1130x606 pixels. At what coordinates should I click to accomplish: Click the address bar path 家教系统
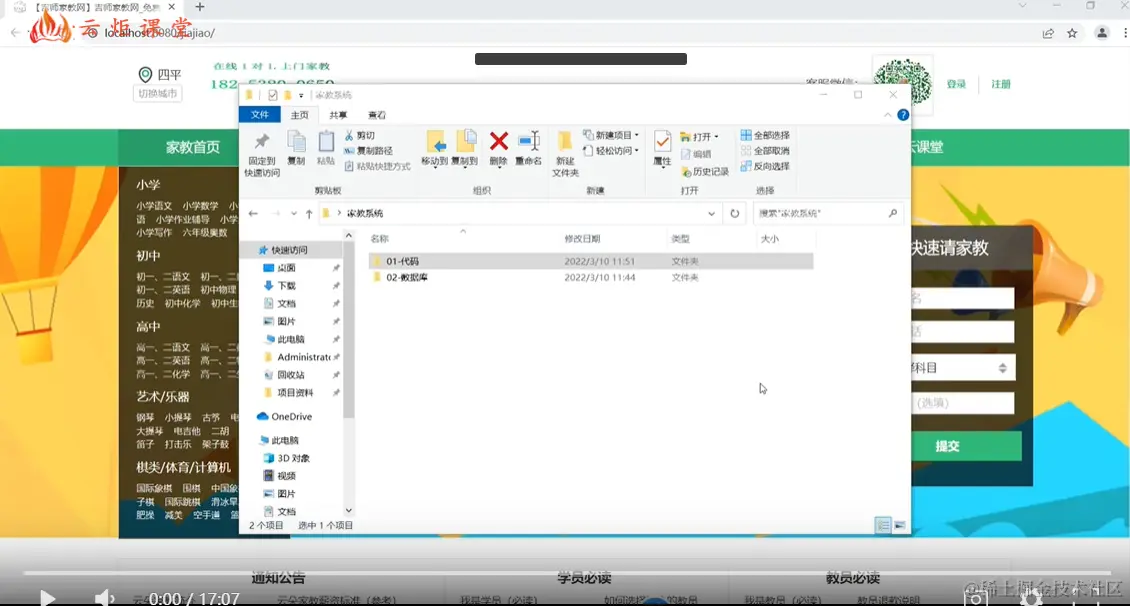click(365, 213)
